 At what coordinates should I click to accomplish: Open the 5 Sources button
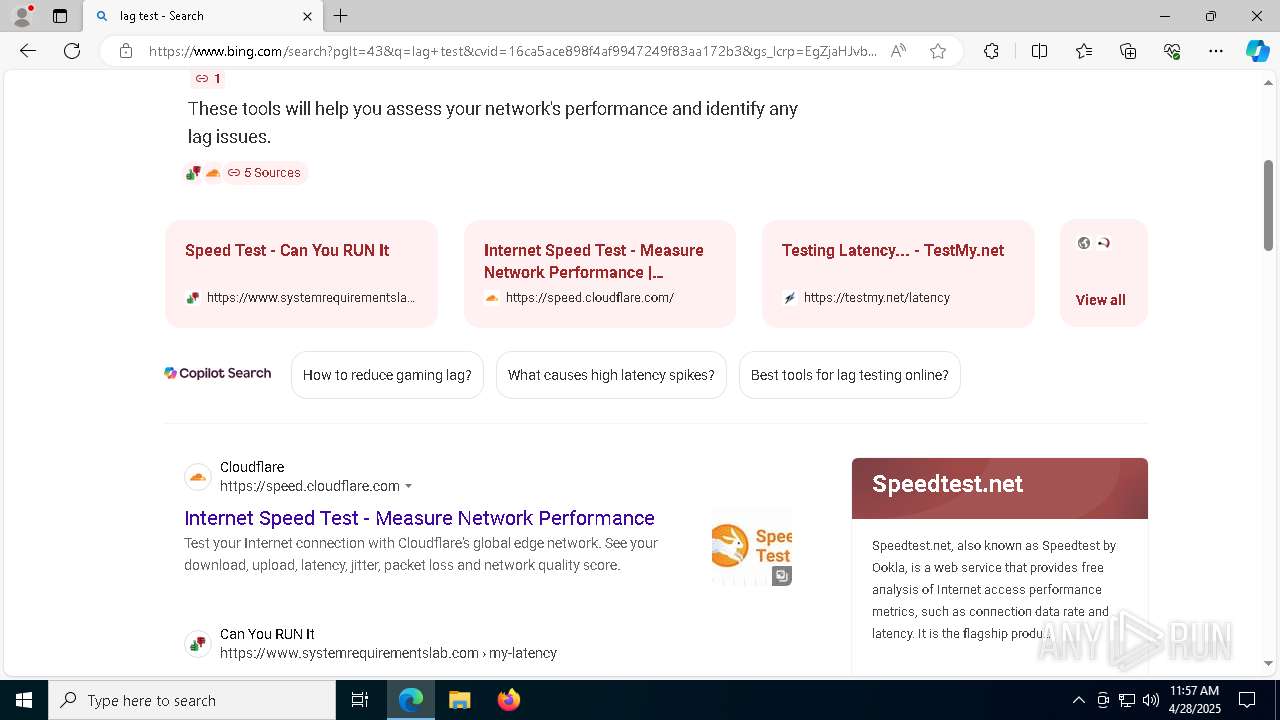264,172
